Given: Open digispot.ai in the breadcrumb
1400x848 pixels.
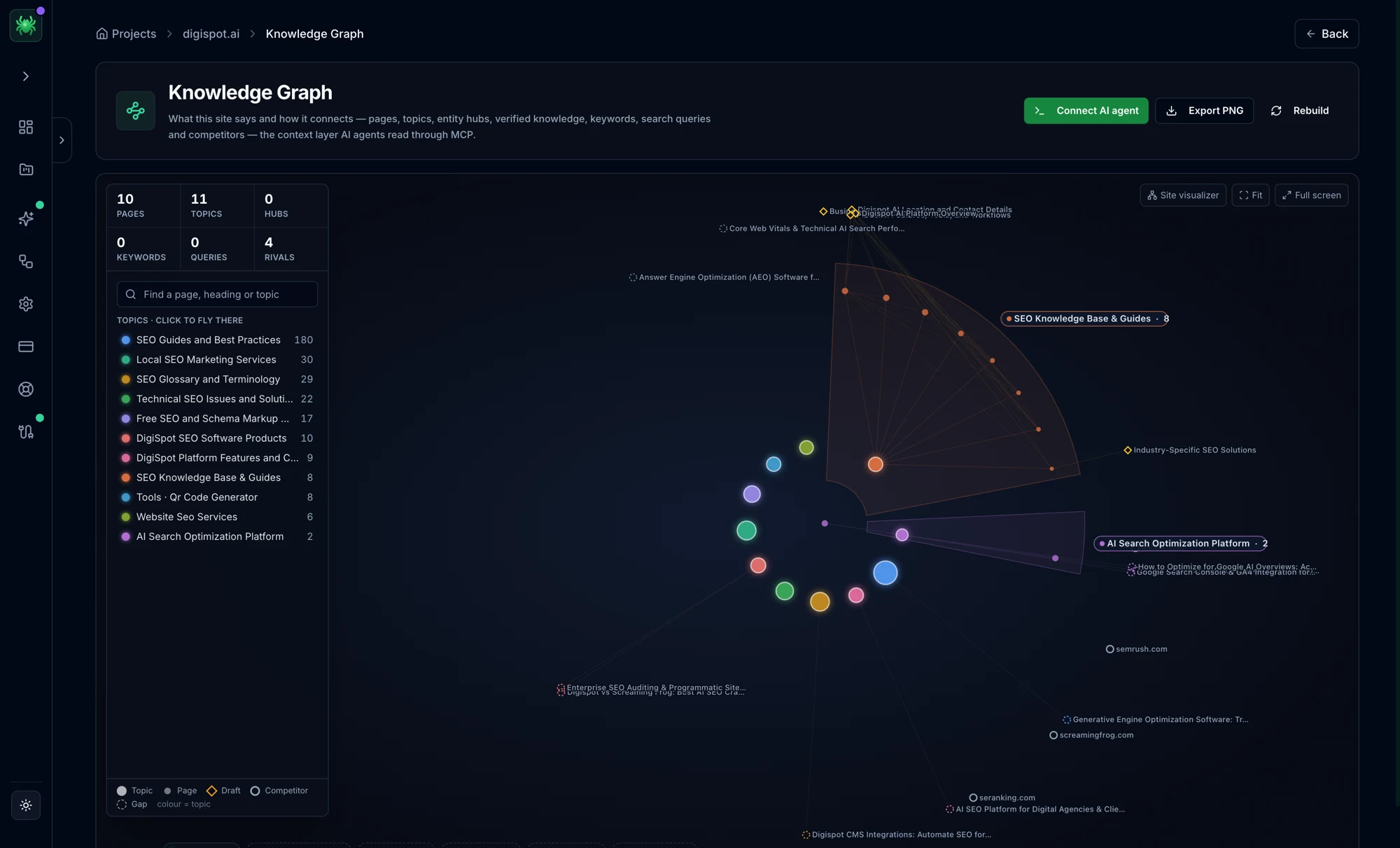Looking at the screenshot, I should click(x=211, y=34).
